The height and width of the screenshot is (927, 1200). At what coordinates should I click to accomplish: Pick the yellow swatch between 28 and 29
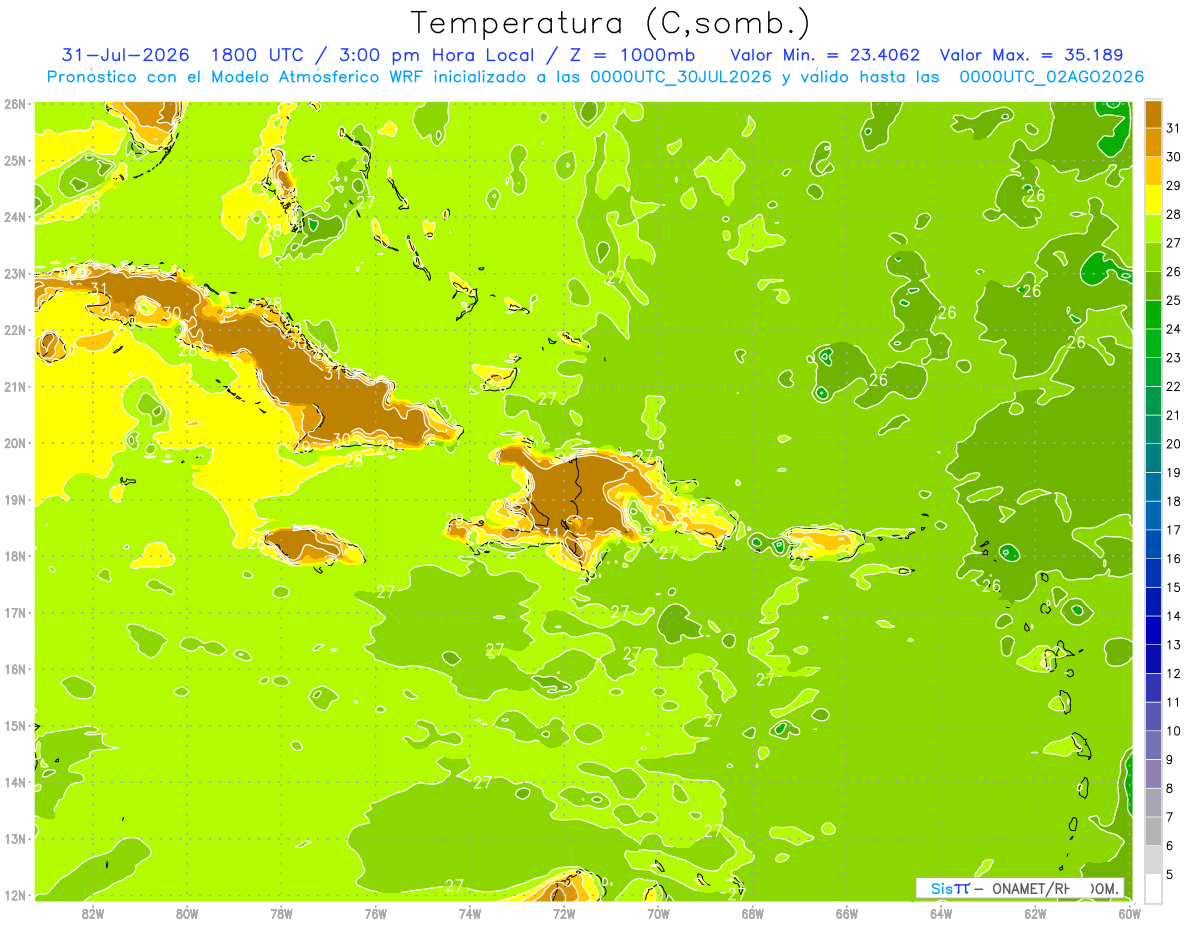(1153, 200)
